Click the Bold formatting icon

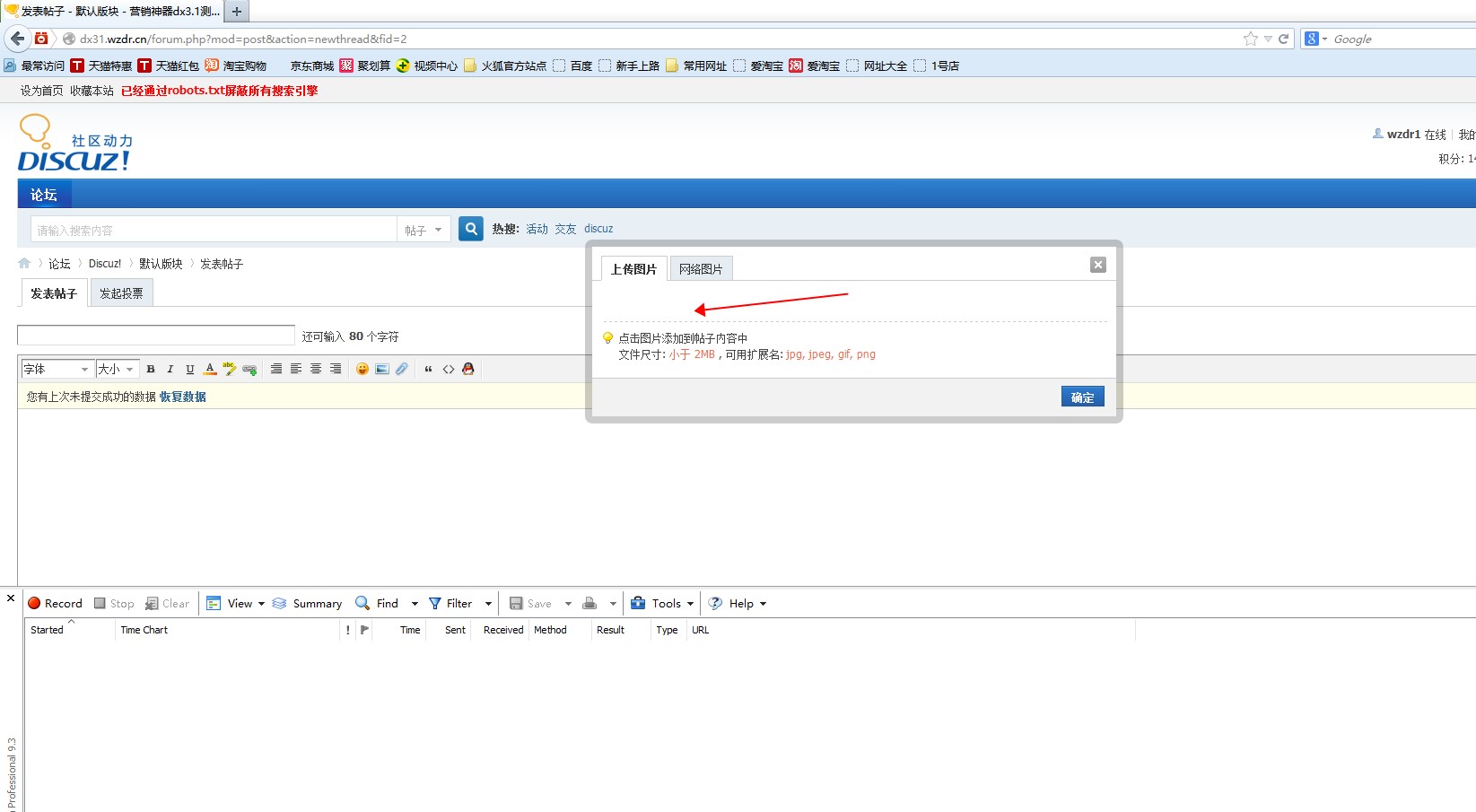(151, 369)
